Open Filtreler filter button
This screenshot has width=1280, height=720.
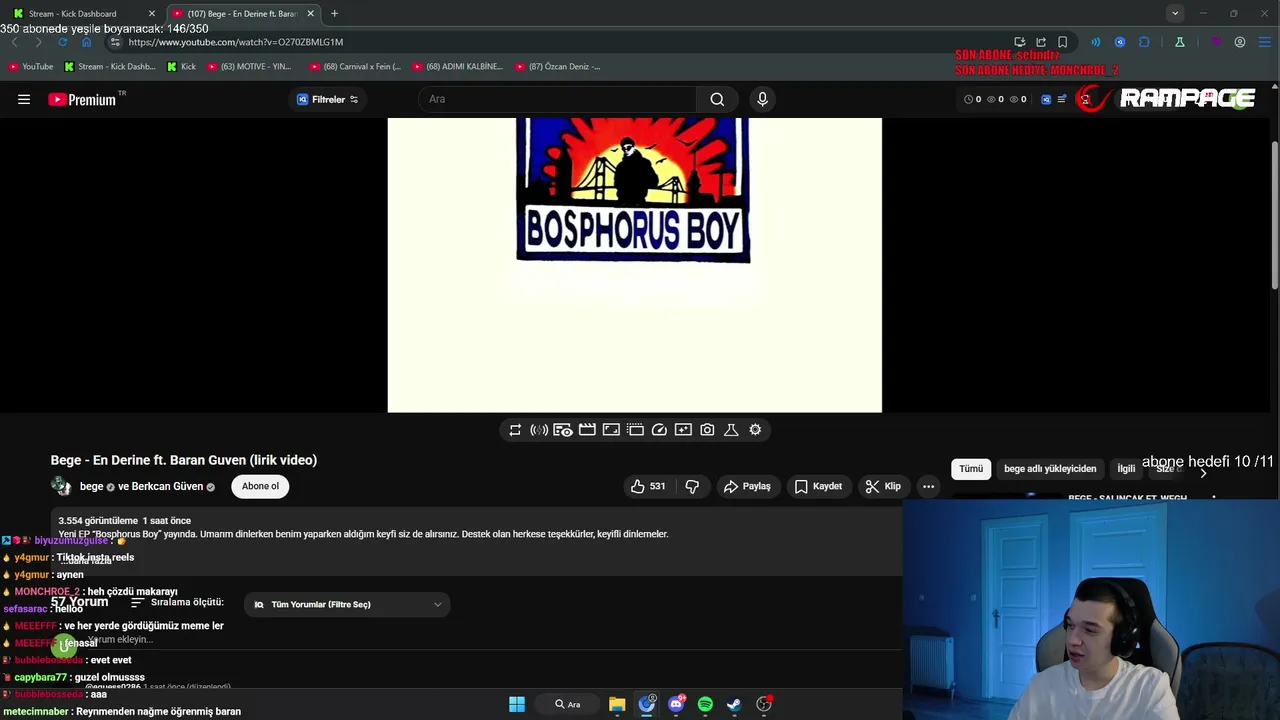click(x=327, y=99)
